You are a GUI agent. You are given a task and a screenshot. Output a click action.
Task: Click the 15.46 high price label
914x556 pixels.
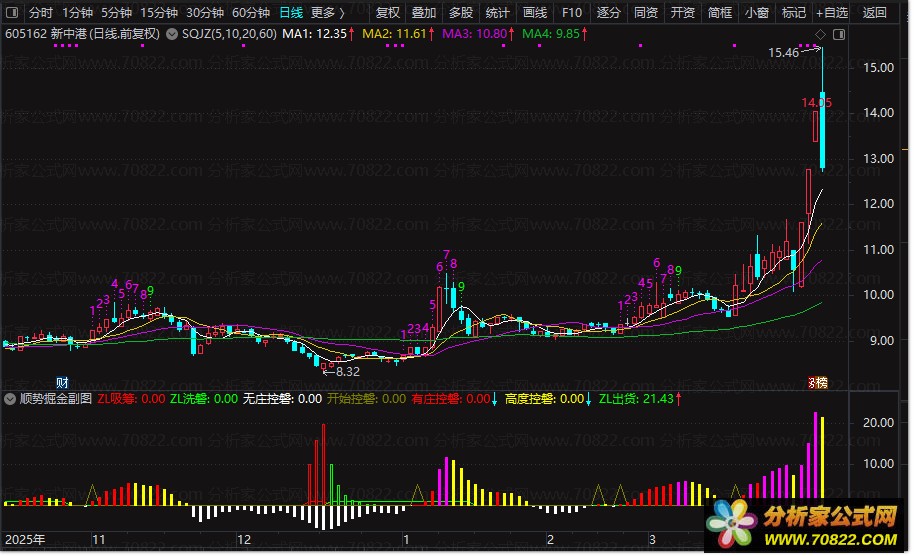pos(783,53)
